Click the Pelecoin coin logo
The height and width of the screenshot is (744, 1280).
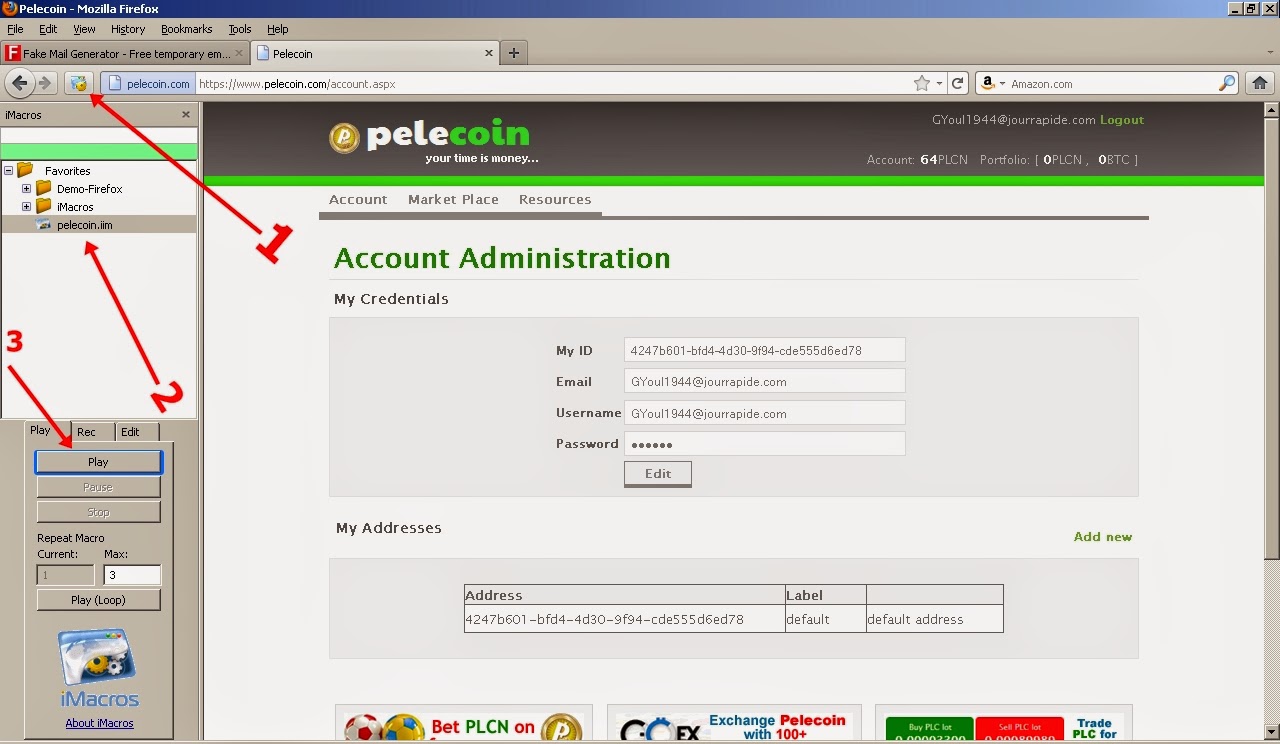[344, 138]
